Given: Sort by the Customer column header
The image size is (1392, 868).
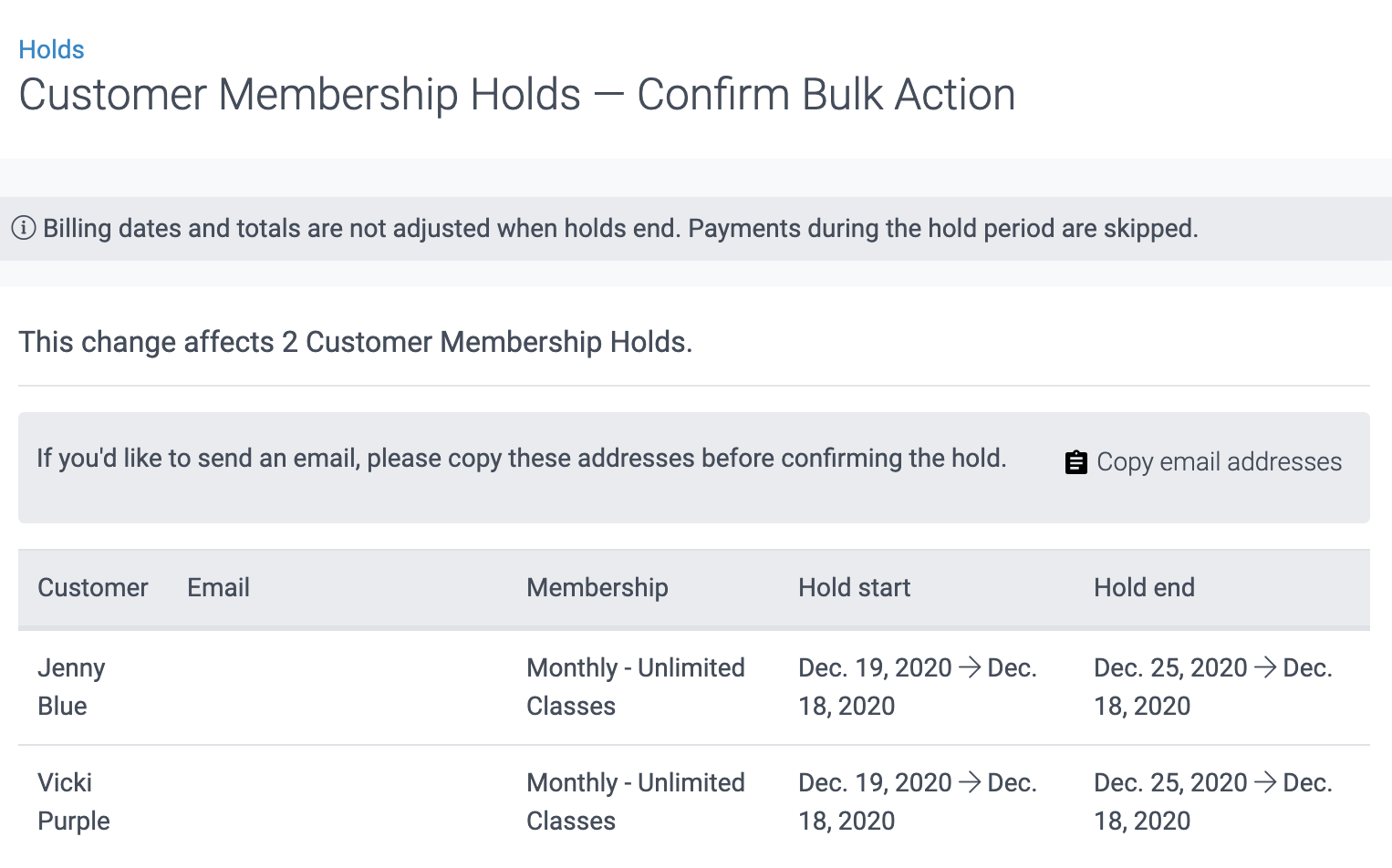Looking at the screenshot, I should click(x=92, y=588).
